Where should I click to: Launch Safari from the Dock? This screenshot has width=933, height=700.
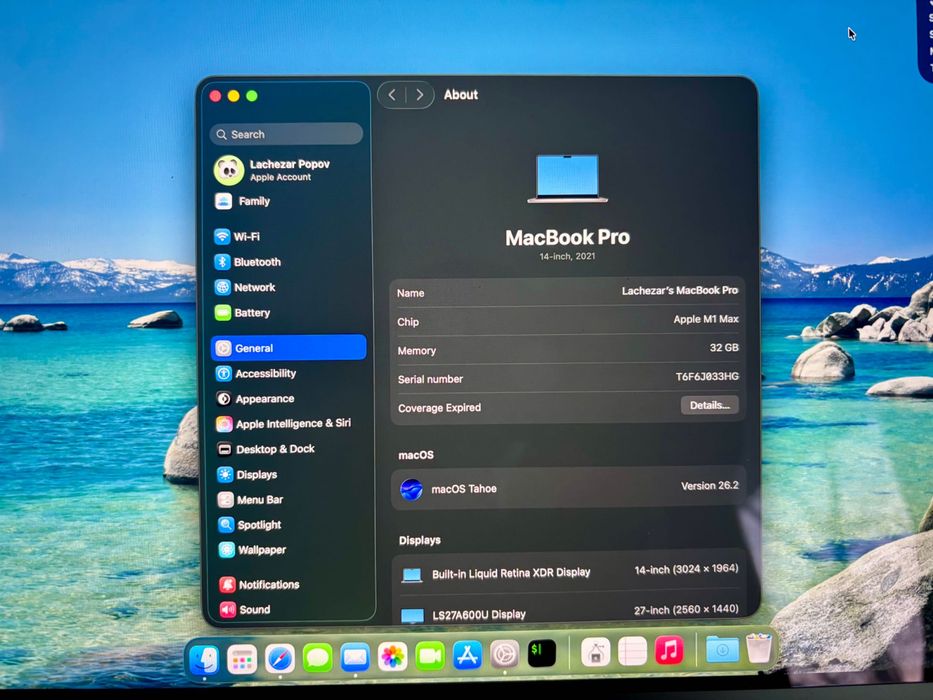(x=280, y=659)
